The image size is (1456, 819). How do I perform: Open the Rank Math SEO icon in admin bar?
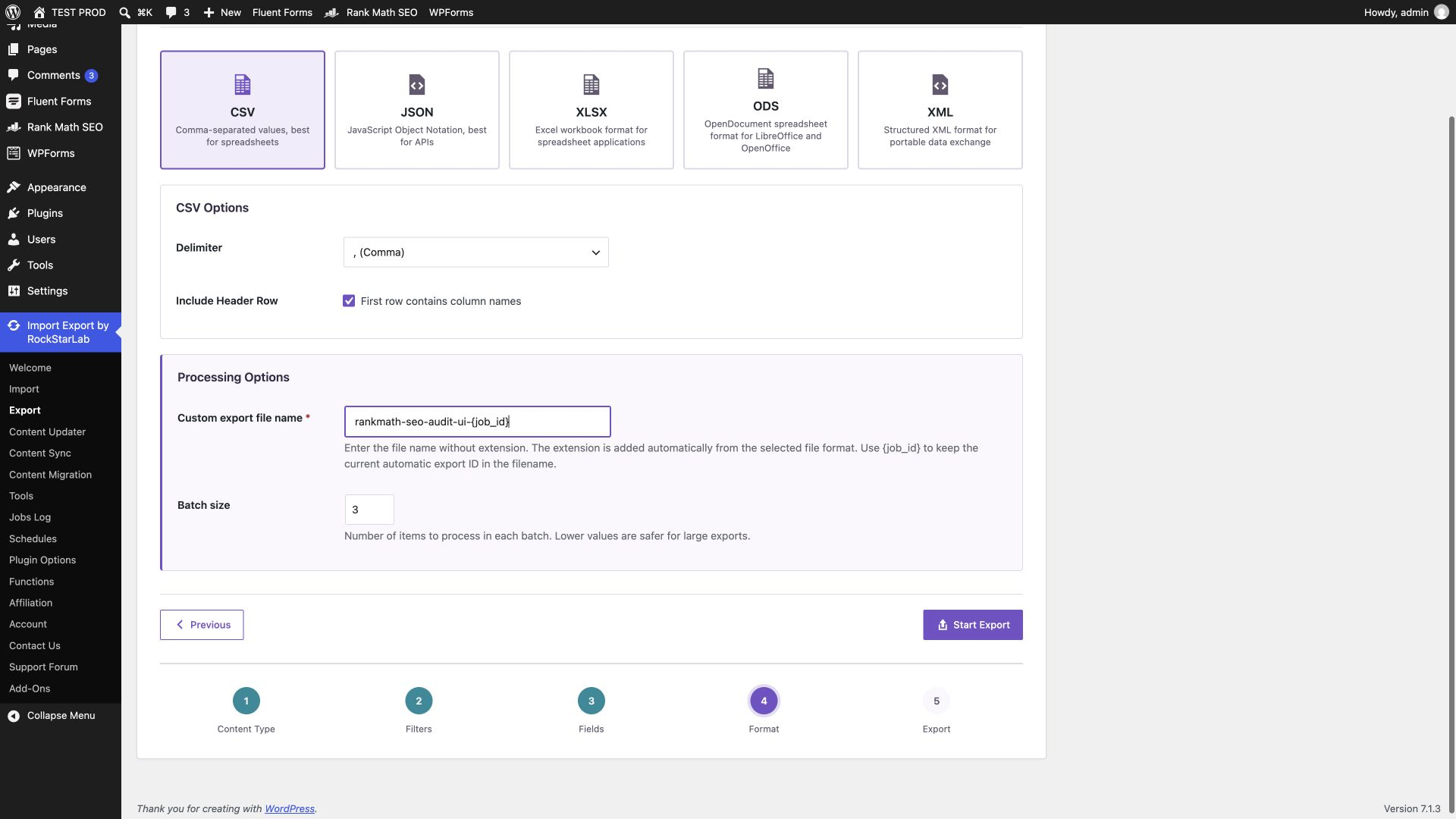coord(331,12)
